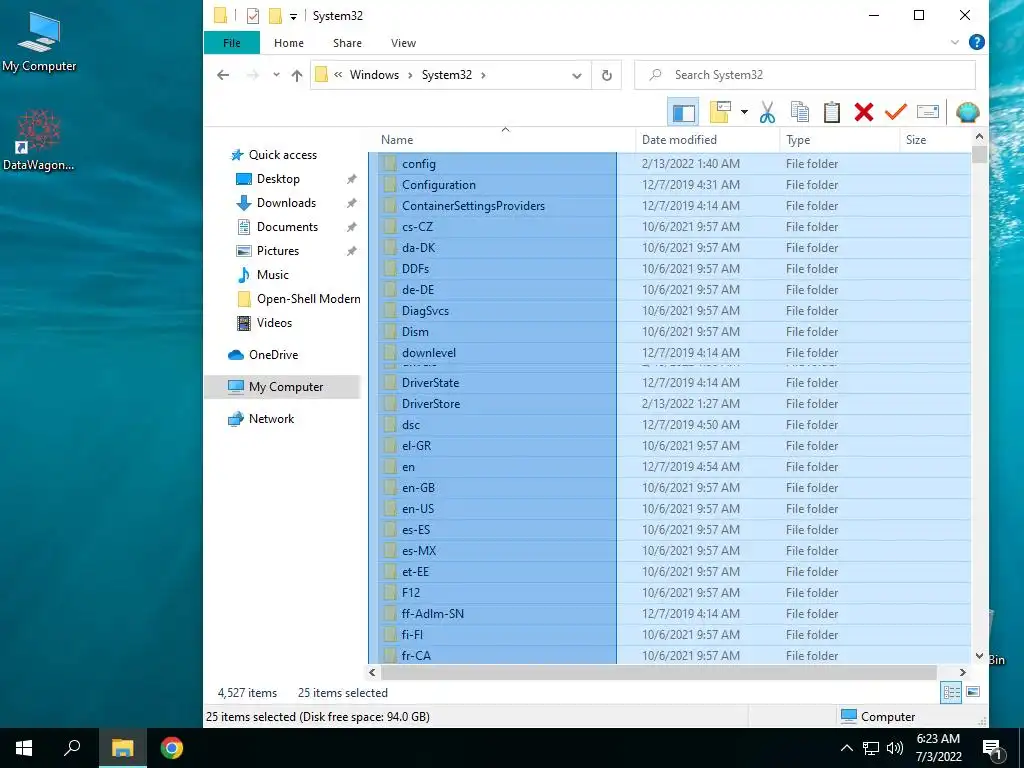Expand the ribbon with the chevron

pyautogui.click(x=954, y=42)
